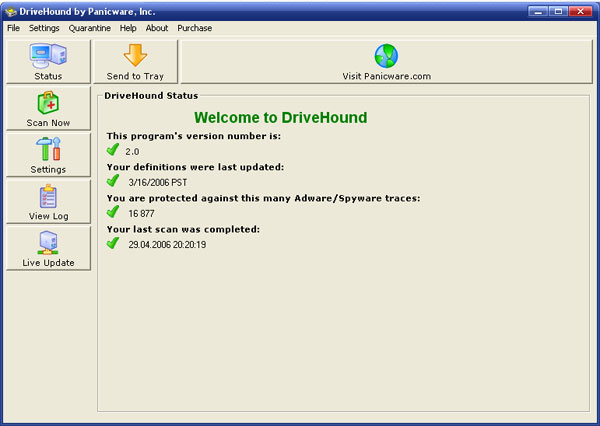Click the DriveHound title bar app icon
The image size is (600, 426).
click(x=10, y=11)
